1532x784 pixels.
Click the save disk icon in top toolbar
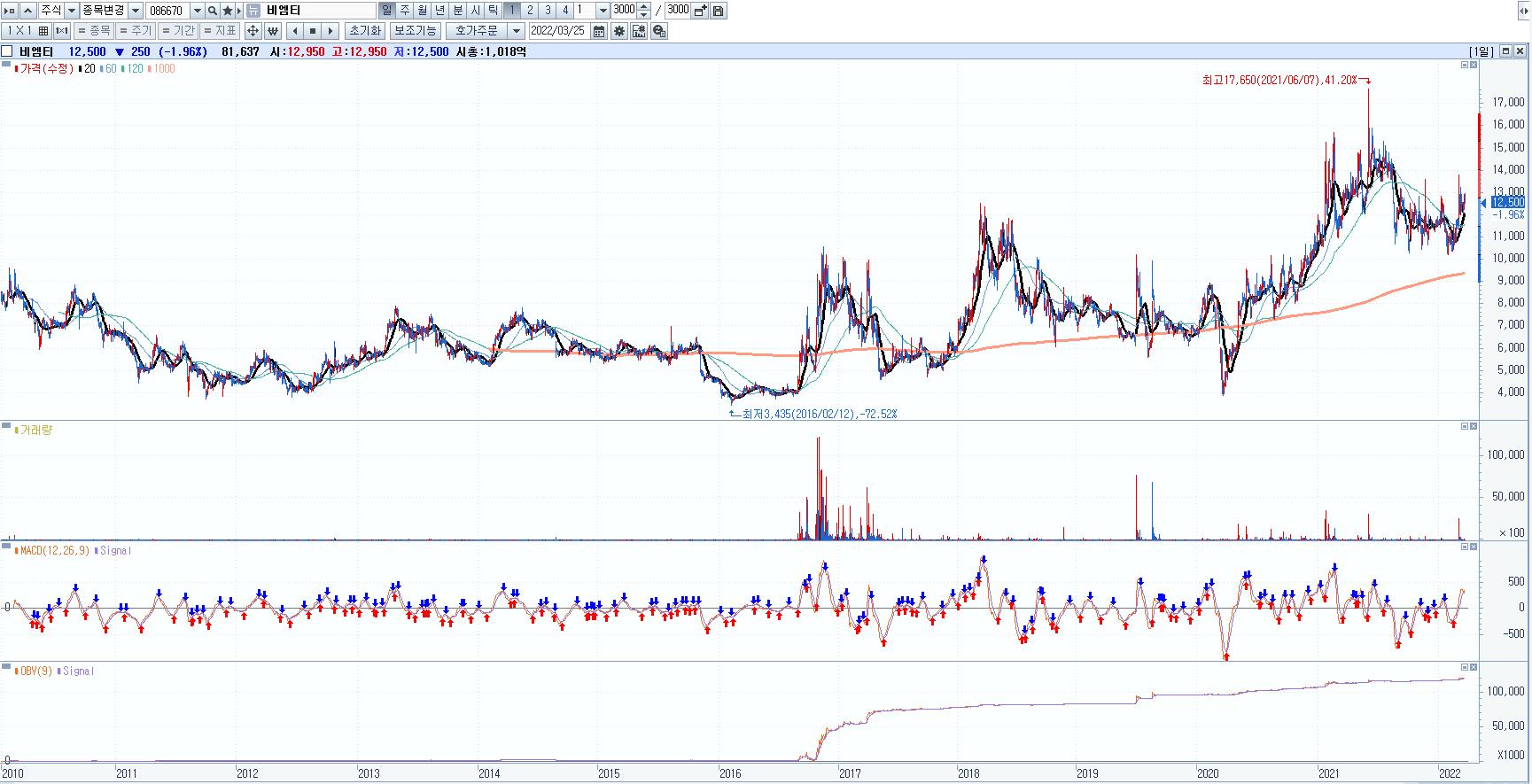719,11
